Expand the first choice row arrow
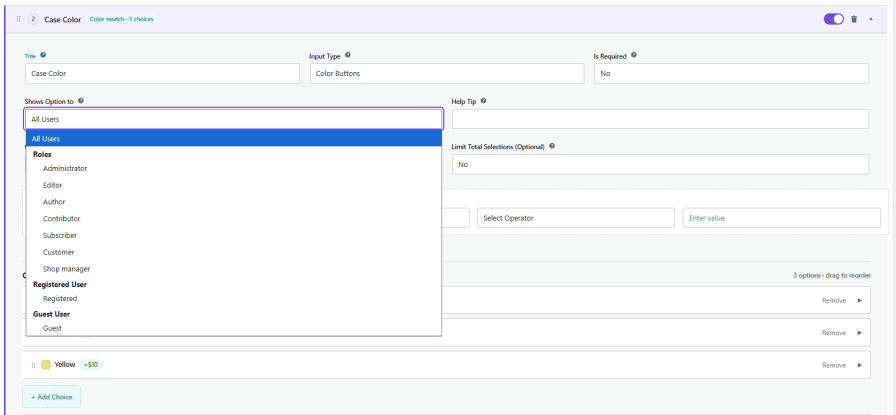The height and width of the screenshot is (415, 896). [859, 301]
